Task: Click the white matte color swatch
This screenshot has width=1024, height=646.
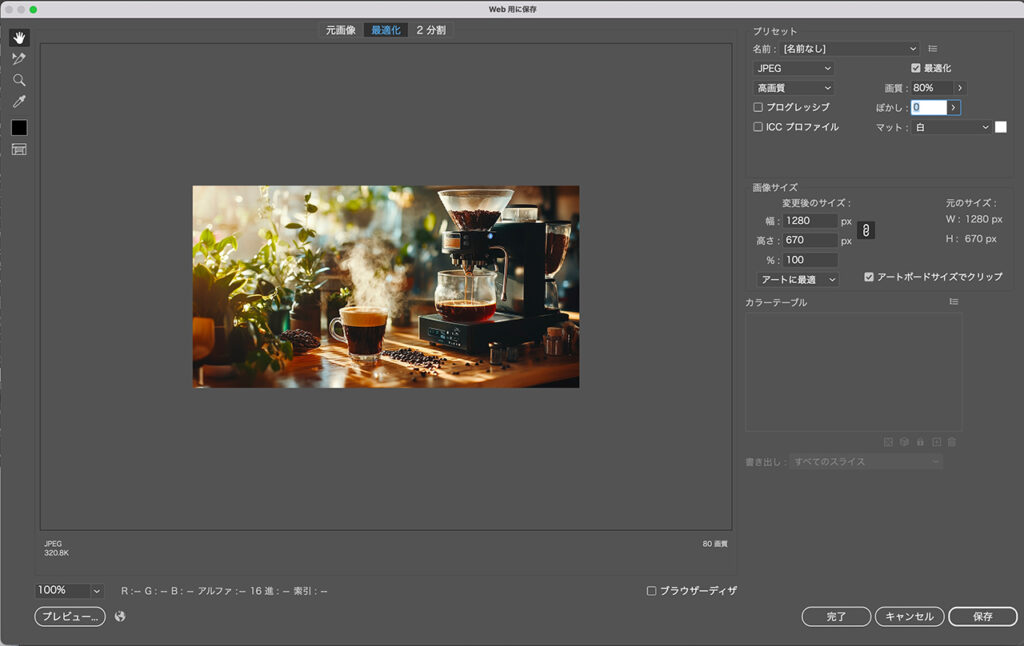Action: [1000, 127]
